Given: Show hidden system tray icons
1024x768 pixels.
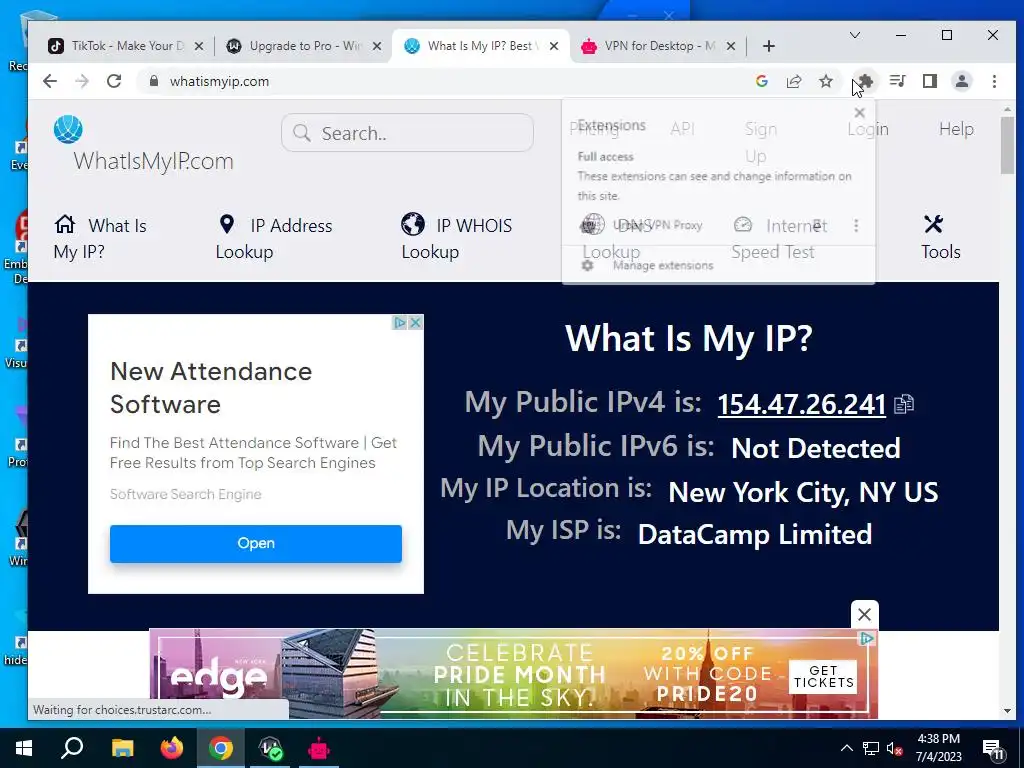Looking at the screenshot, I should point(846,748).
